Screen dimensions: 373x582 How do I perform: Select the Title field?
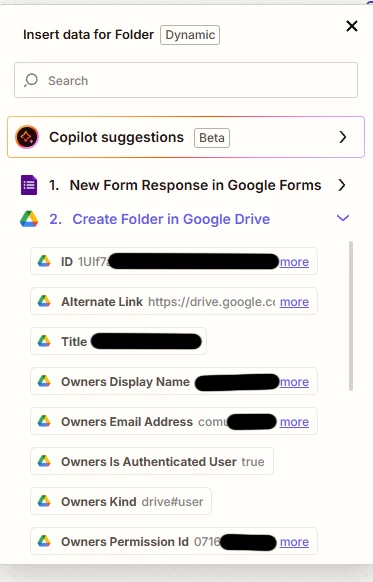(x=118, y=341)
